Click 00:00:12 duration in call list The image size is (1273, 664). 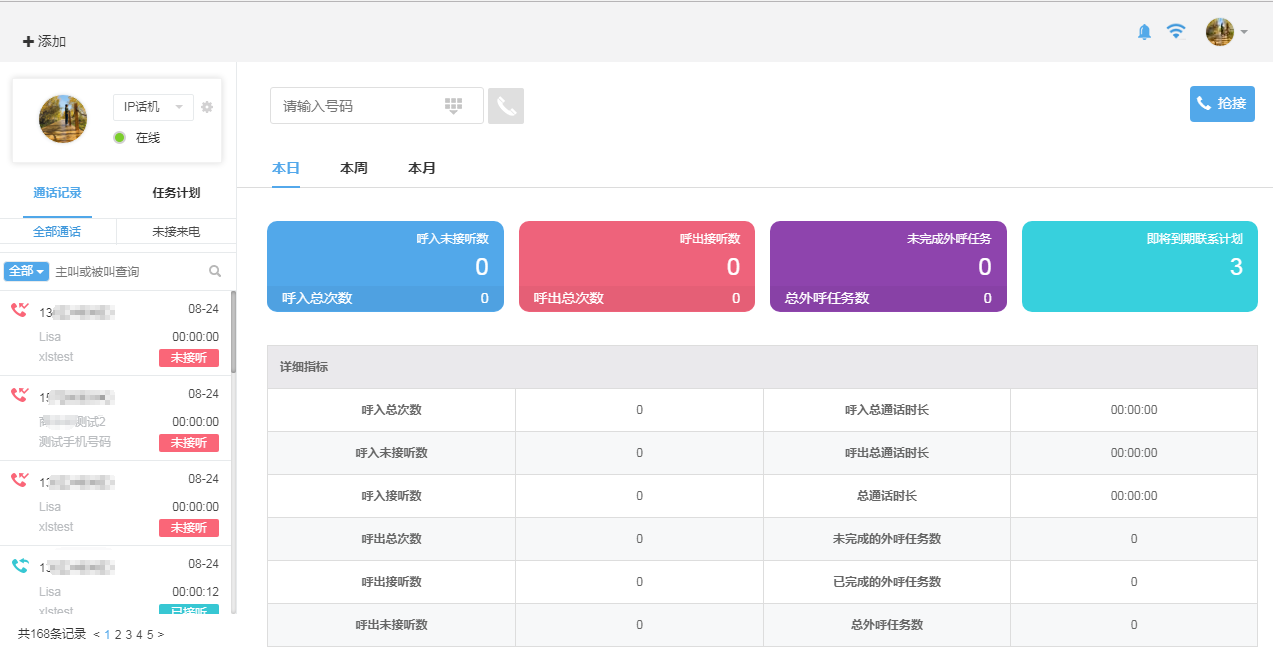click(x=195, y=592)
